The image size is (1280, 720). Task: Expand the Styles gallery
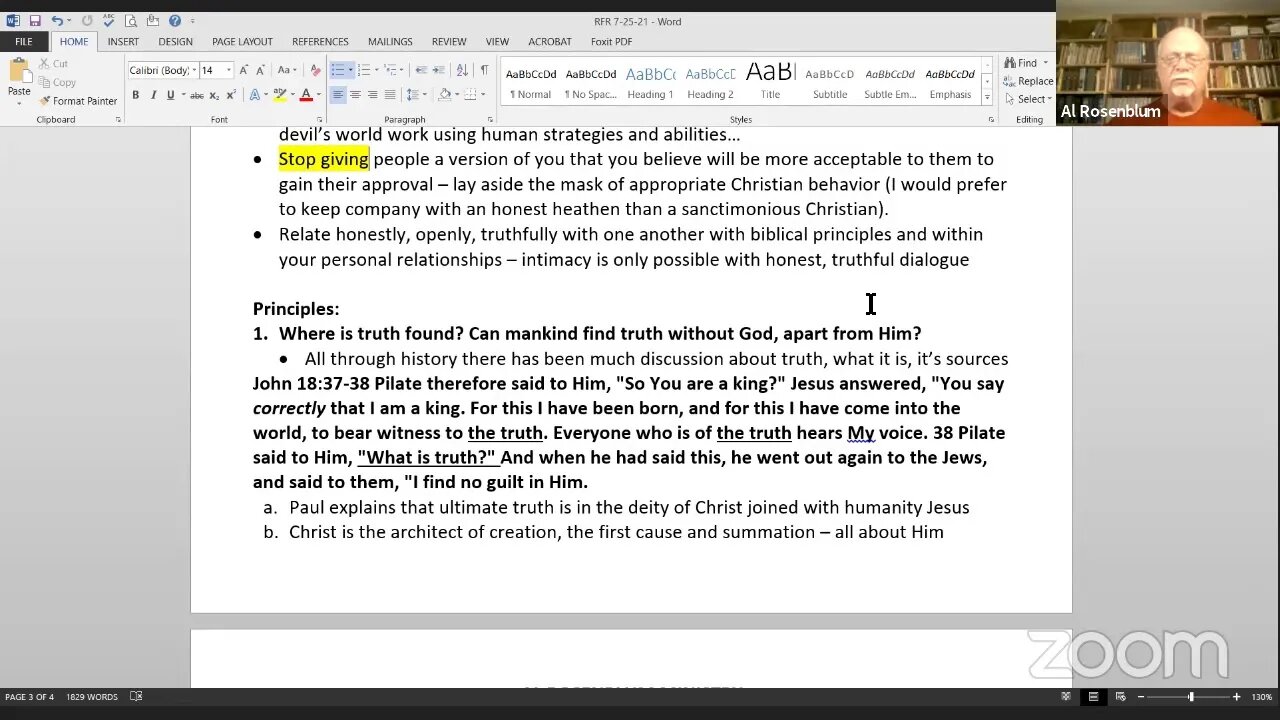pos(987,98)
